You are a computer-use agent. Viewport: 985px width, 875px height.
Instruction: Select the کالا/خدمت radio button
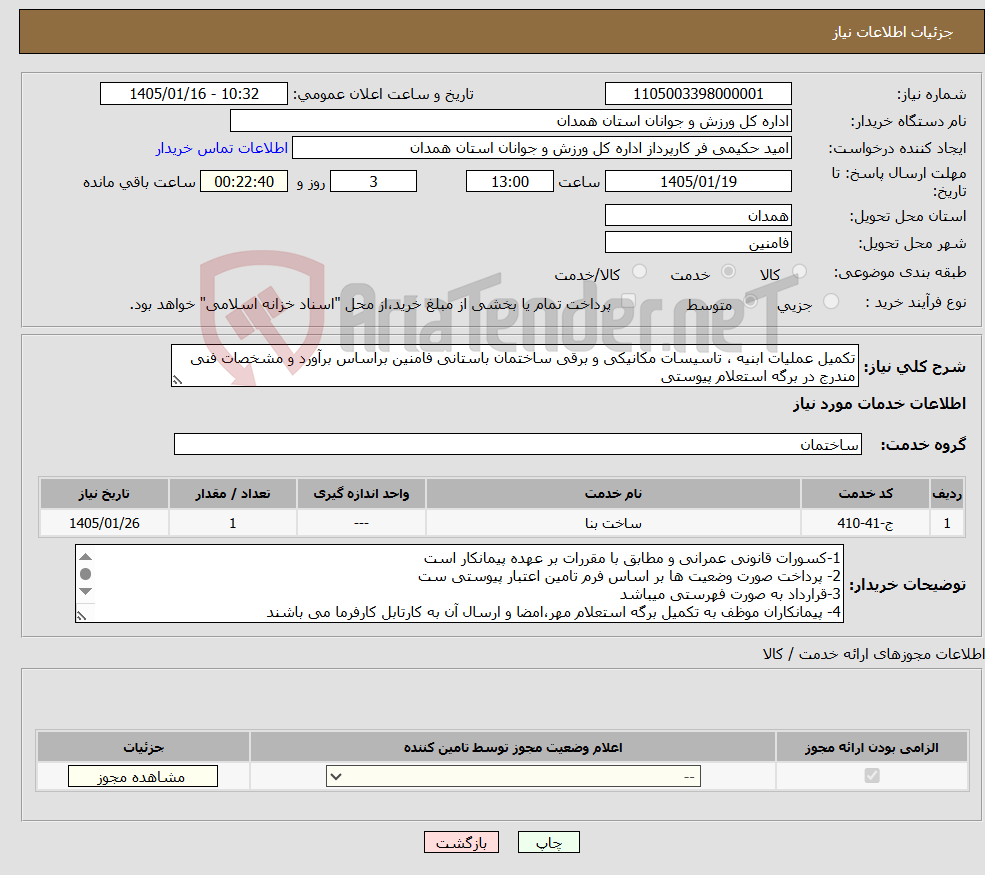coord(639,271)
